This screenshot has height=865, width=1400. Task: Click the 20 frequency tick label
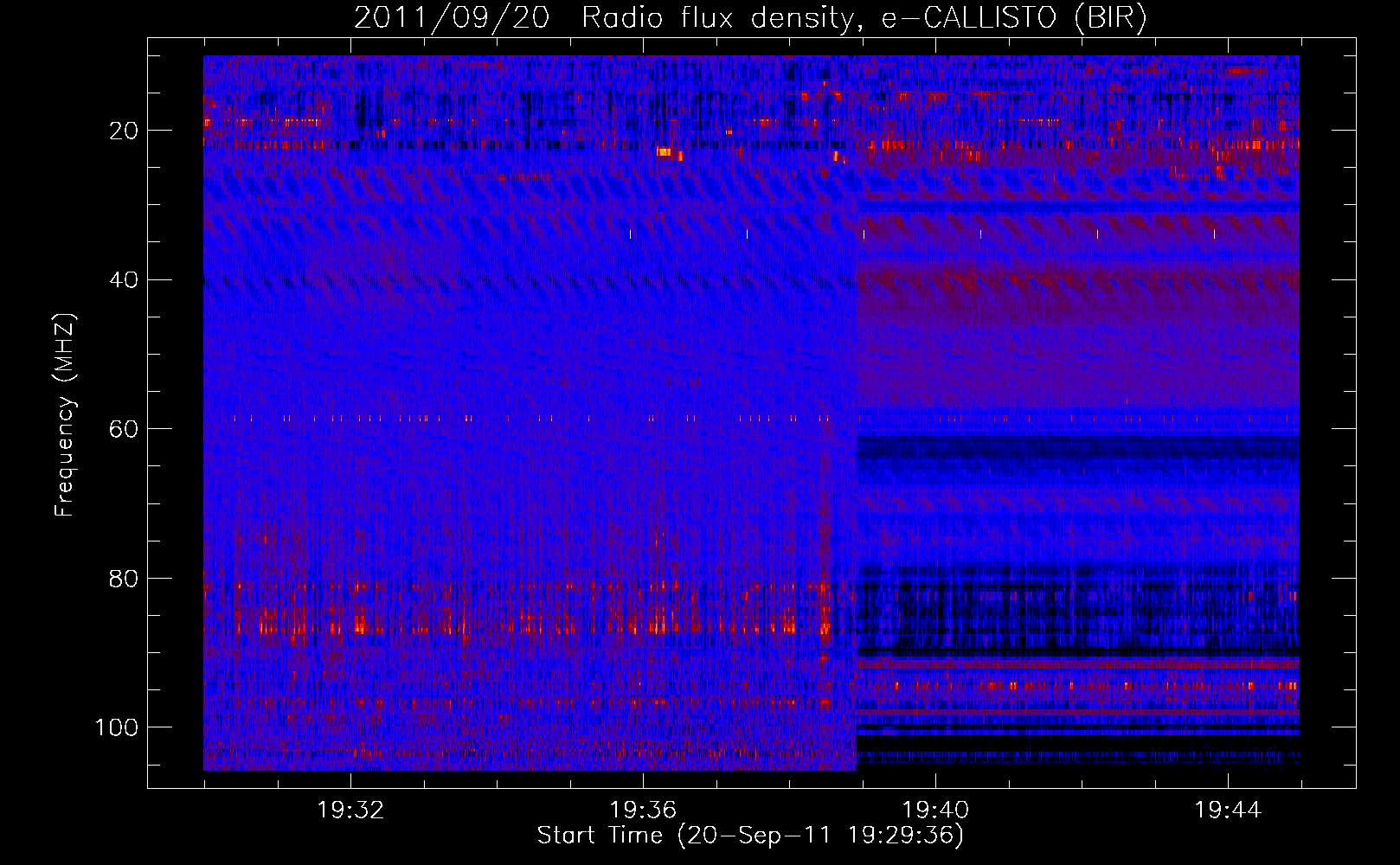pos(125,131)
